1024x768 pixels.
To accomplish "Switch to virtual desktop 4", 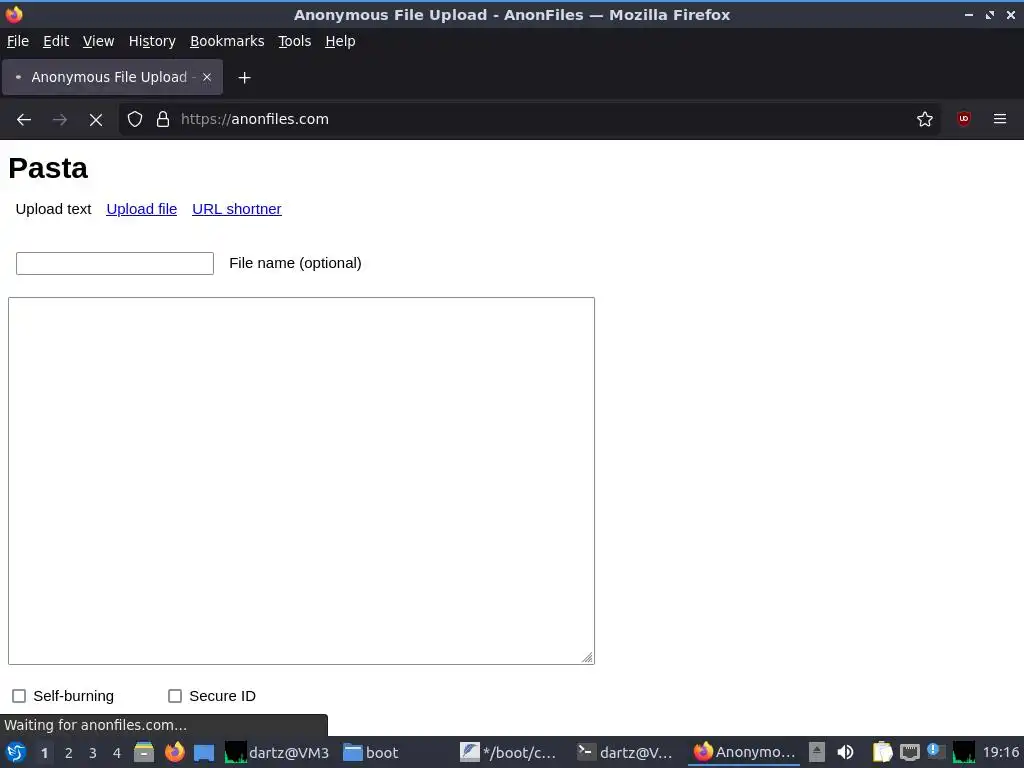I will pos(117,753).
